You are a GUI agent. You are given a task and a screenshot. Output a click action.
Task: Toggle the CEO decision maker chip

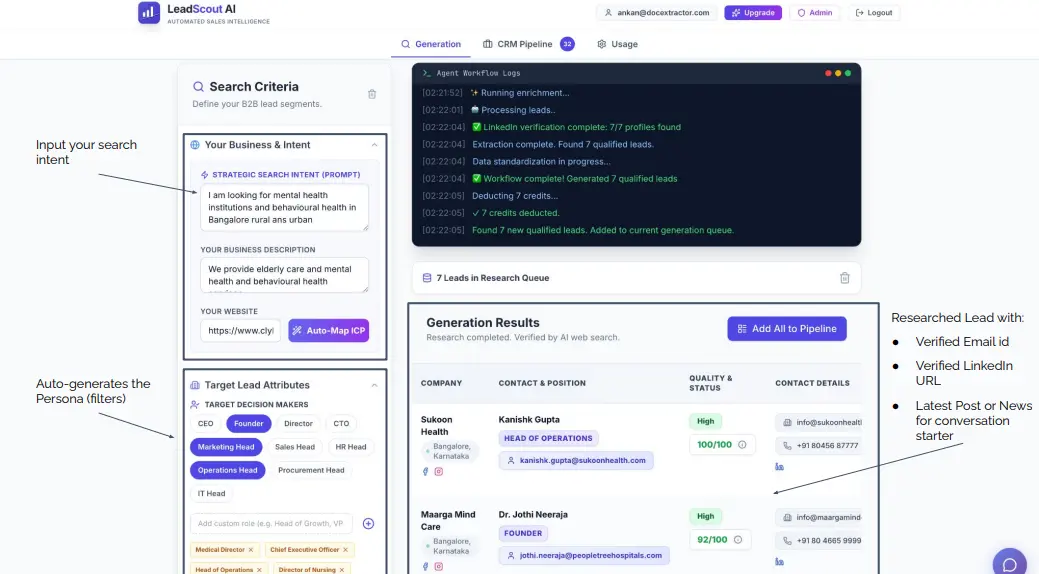[x=205, y=424]
